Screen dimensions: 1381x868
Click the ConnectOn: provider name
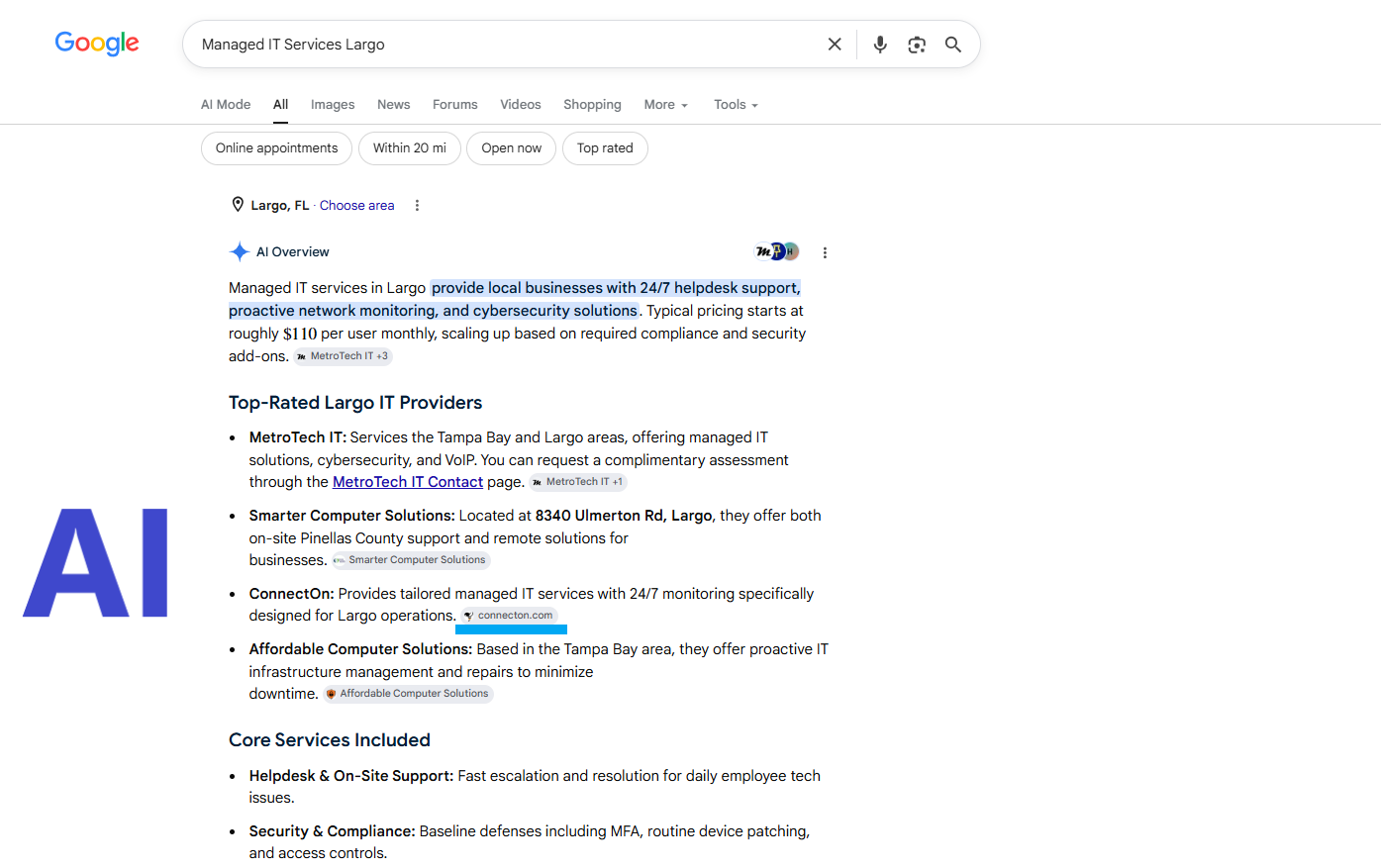tap(292, 594)
